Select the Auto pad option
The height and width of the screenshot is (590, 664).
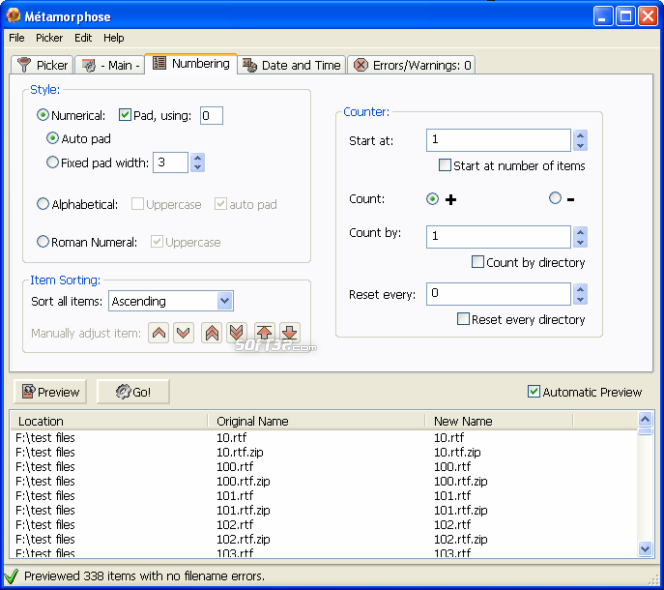[x=52, y=138]
